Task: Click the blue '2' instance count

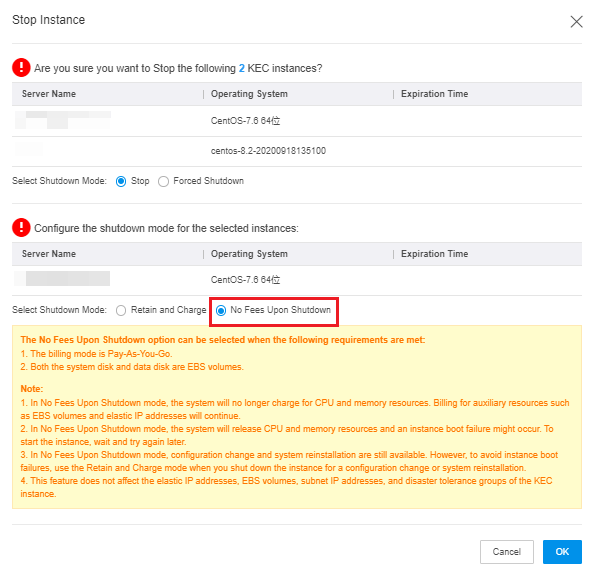Action: (242, 68)
